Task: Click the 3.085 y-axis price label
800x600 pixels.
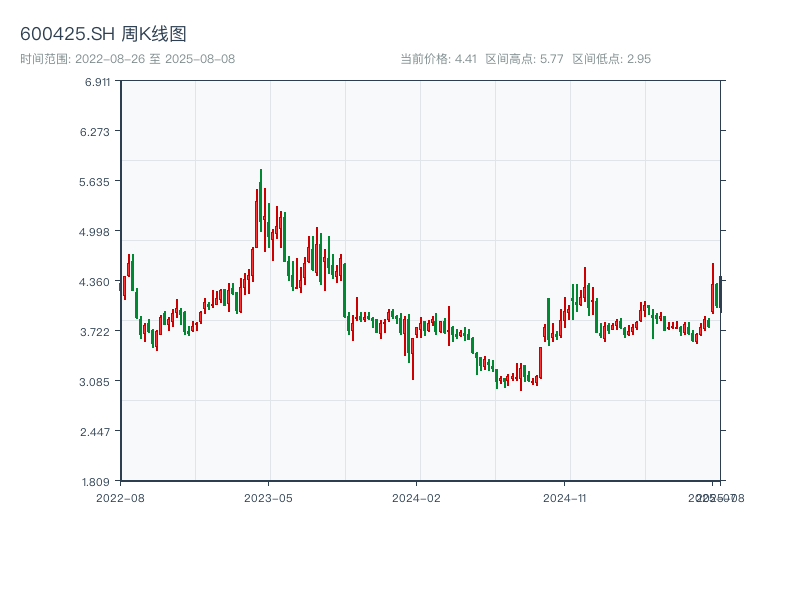Action: [x=98, y=382]
